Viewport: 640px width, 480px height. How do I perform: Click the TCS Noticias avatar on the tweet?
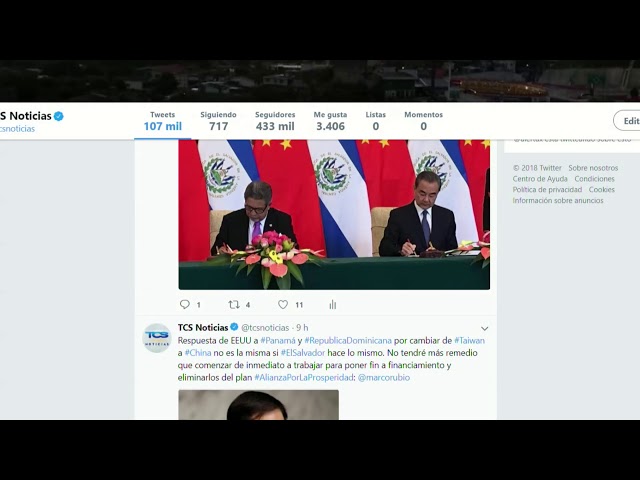[157, 338]
